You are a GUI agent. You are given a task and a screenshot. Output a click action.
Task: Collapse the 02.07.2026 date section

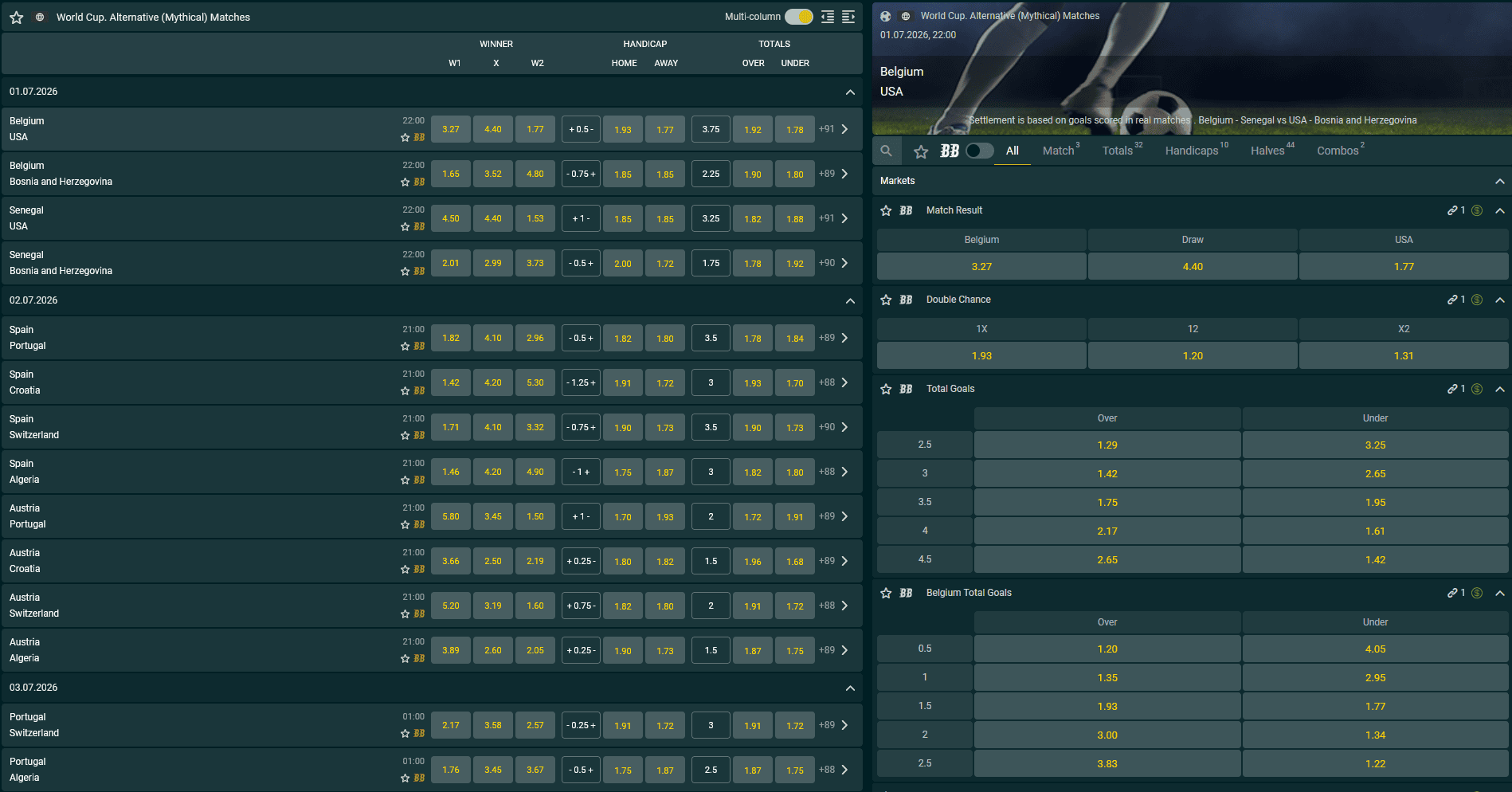point(850,301)
